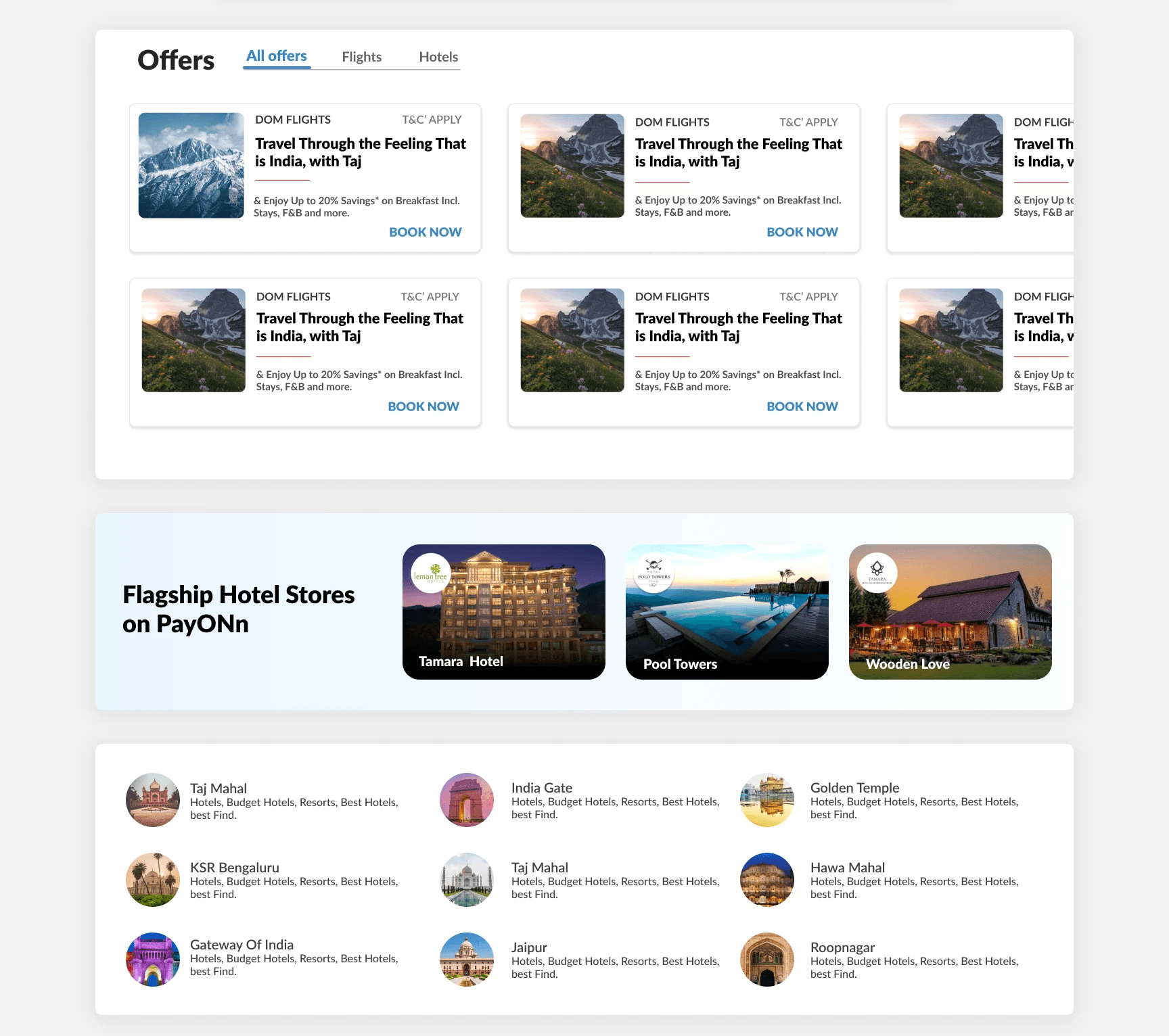Image resolution: width=1169 pixels, height=1036 pixels.
Task: Open the Hotels offers tab
Action: click(x=438, y=57)
